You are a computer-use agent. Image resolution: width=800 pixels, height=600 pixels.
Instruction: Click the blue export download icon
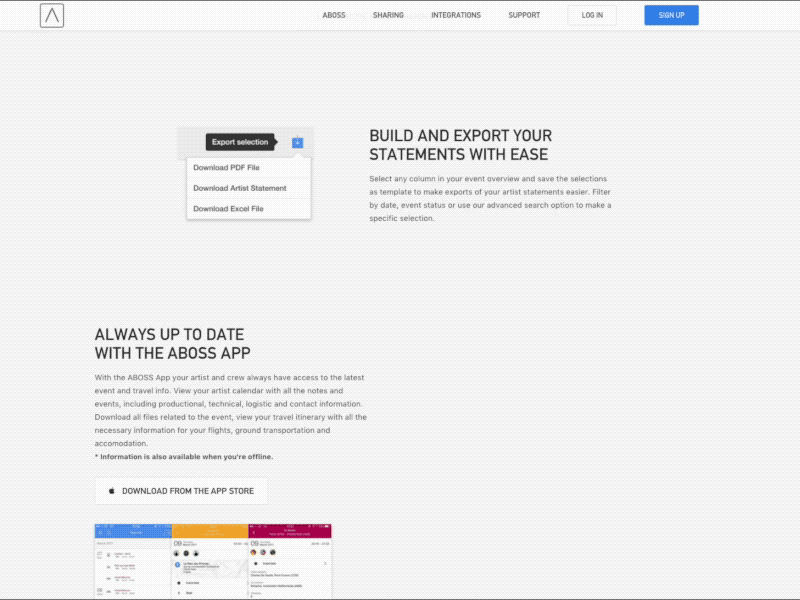297,142
